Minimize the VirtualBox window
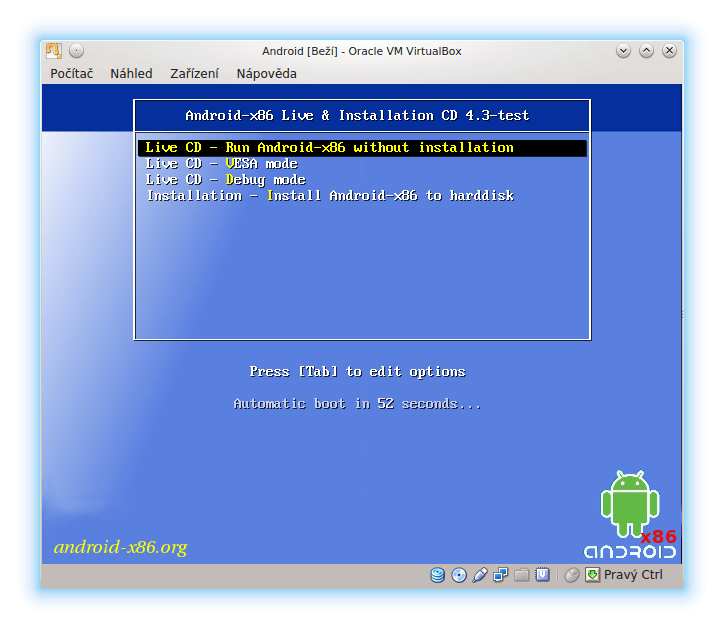 (x=623, y=51)
